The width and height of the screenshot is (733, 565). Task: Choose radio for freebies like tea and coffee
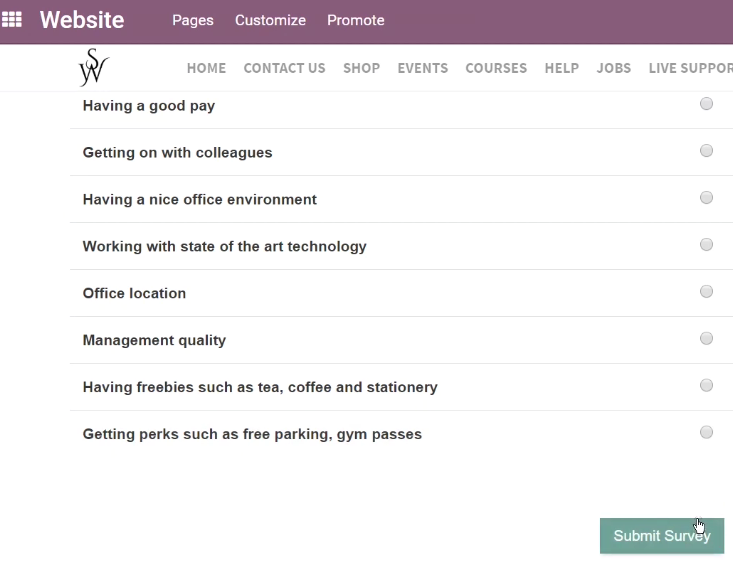(706, 385)
